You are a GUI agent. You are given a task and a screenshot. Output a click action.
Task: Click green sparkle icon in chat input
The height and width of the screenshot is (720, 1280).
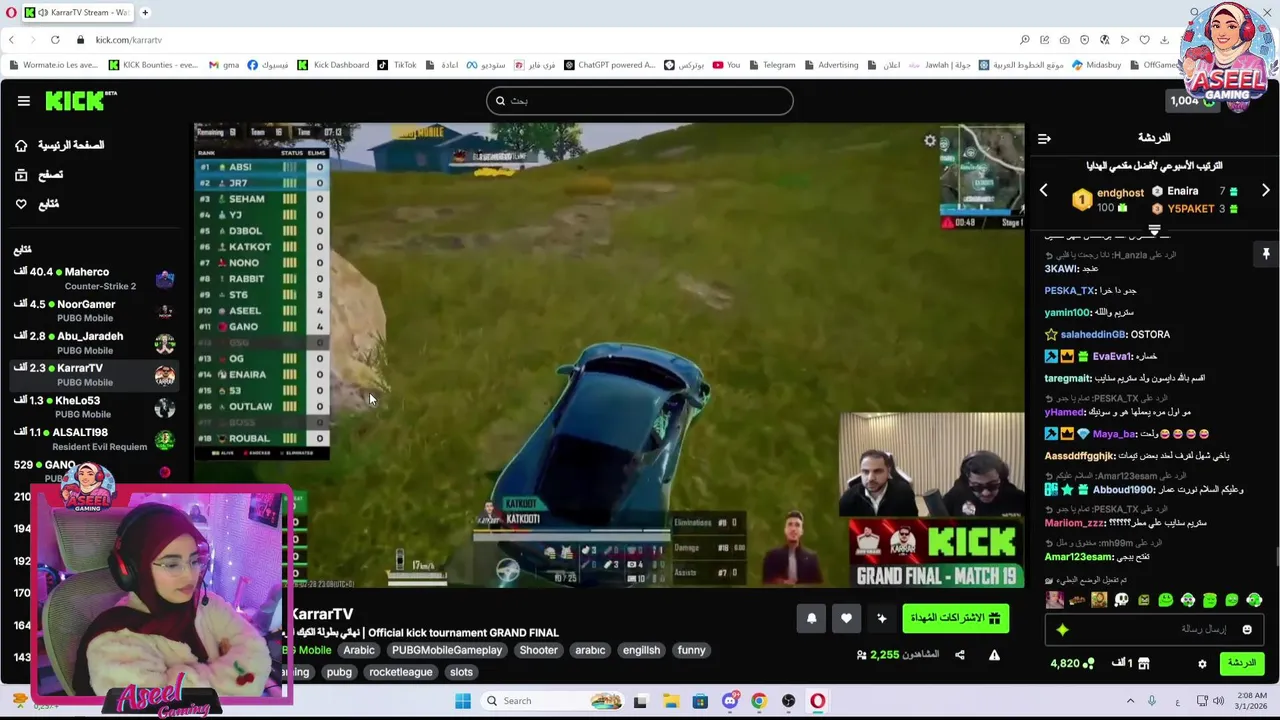tap(1062, 630)
